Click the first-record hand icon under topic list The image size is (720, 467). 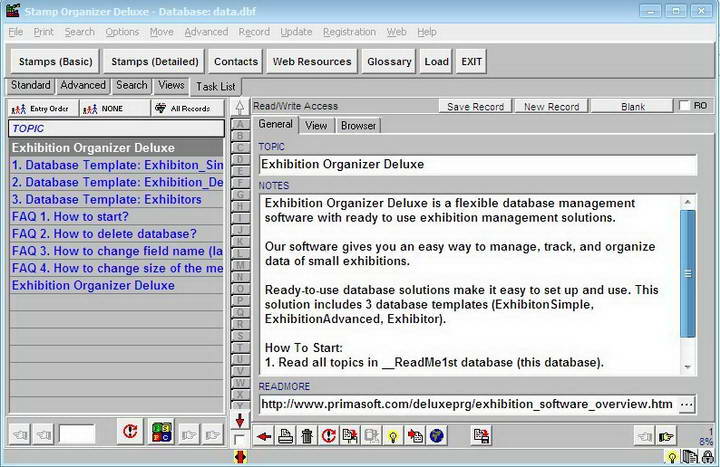20,434
